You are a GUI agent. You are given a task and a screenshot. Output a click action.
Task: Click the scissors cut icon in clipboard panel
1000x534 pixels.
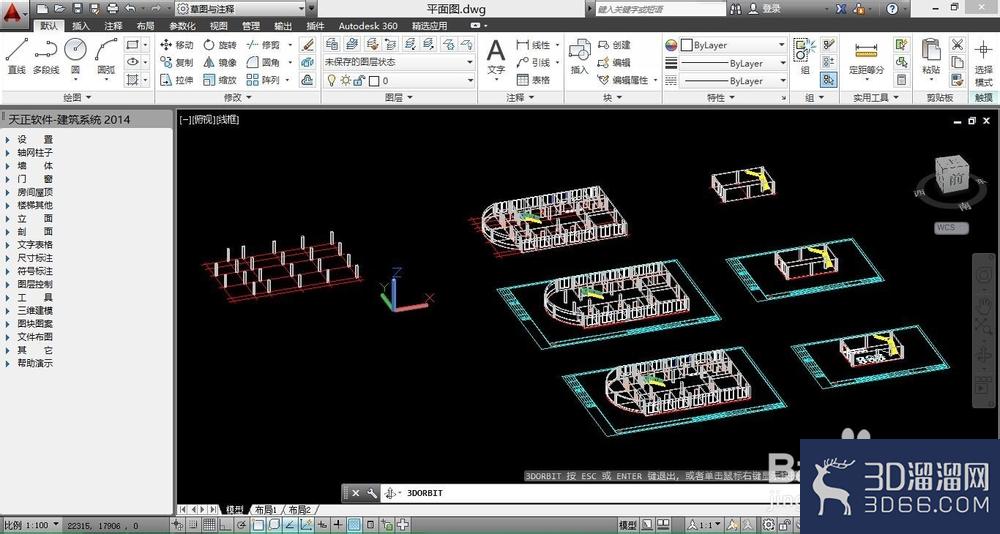957,45
